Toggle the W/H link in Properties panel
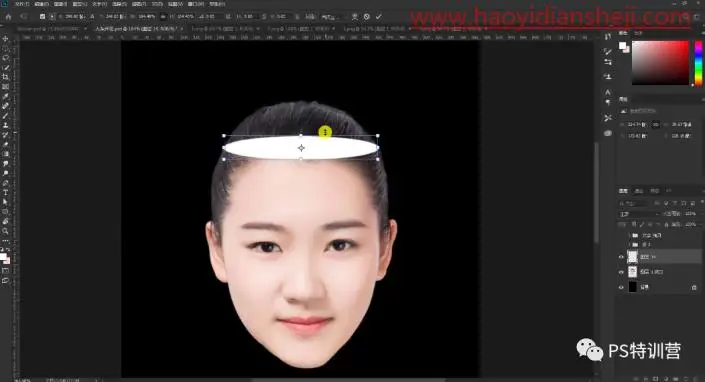The height and width of the screenshot is (382, 705). click(656, 124)
